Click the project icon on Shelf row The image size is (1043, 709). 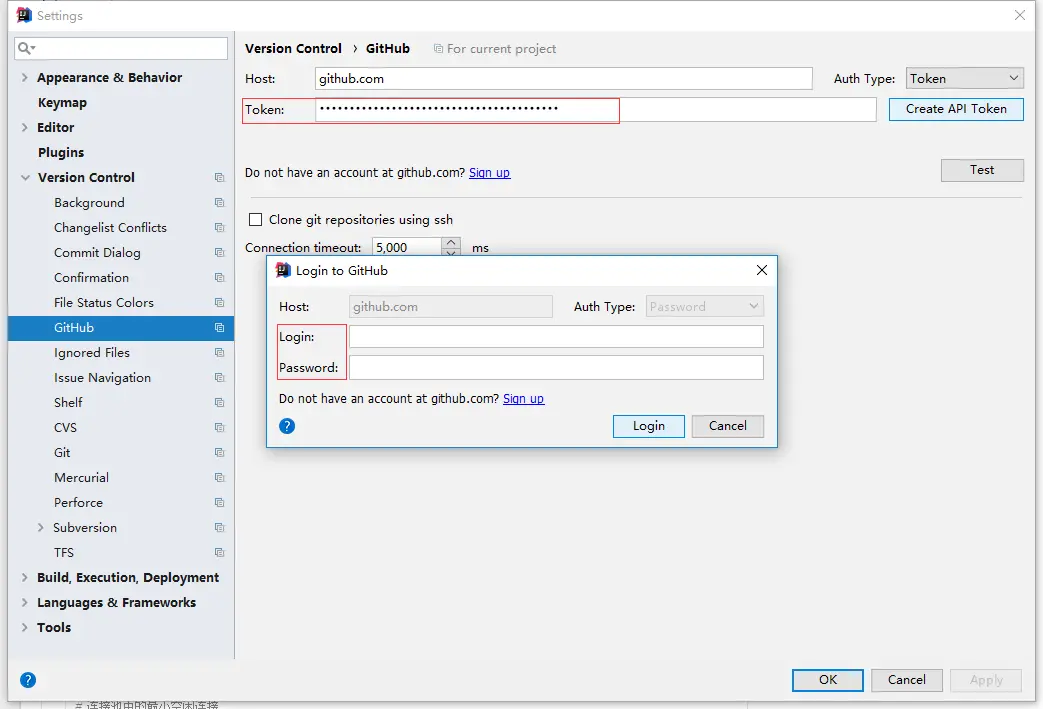pyautogui.click(x=220, y=403)
